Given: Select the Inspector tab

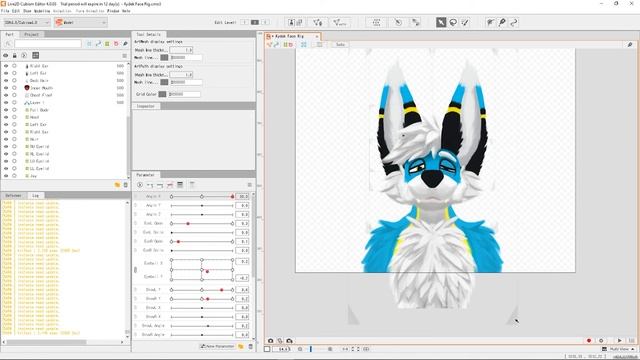Looking at the screenshot, I should [146, 106].
